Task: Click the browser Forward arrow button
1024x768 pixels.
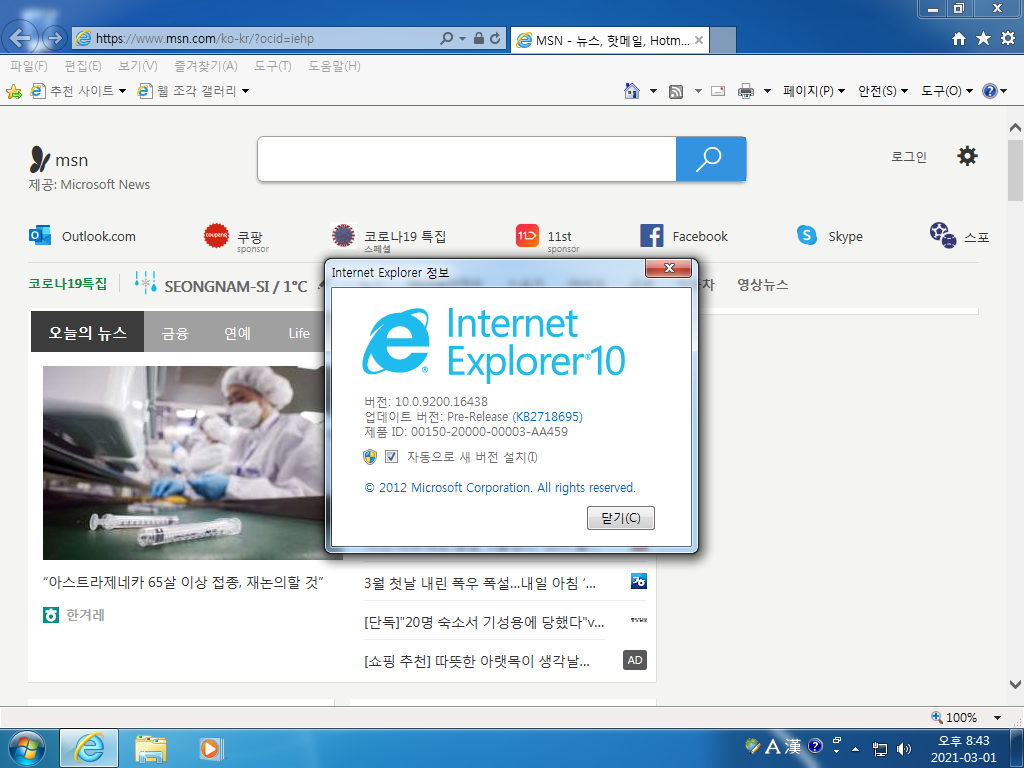Action: pos(55,39)
